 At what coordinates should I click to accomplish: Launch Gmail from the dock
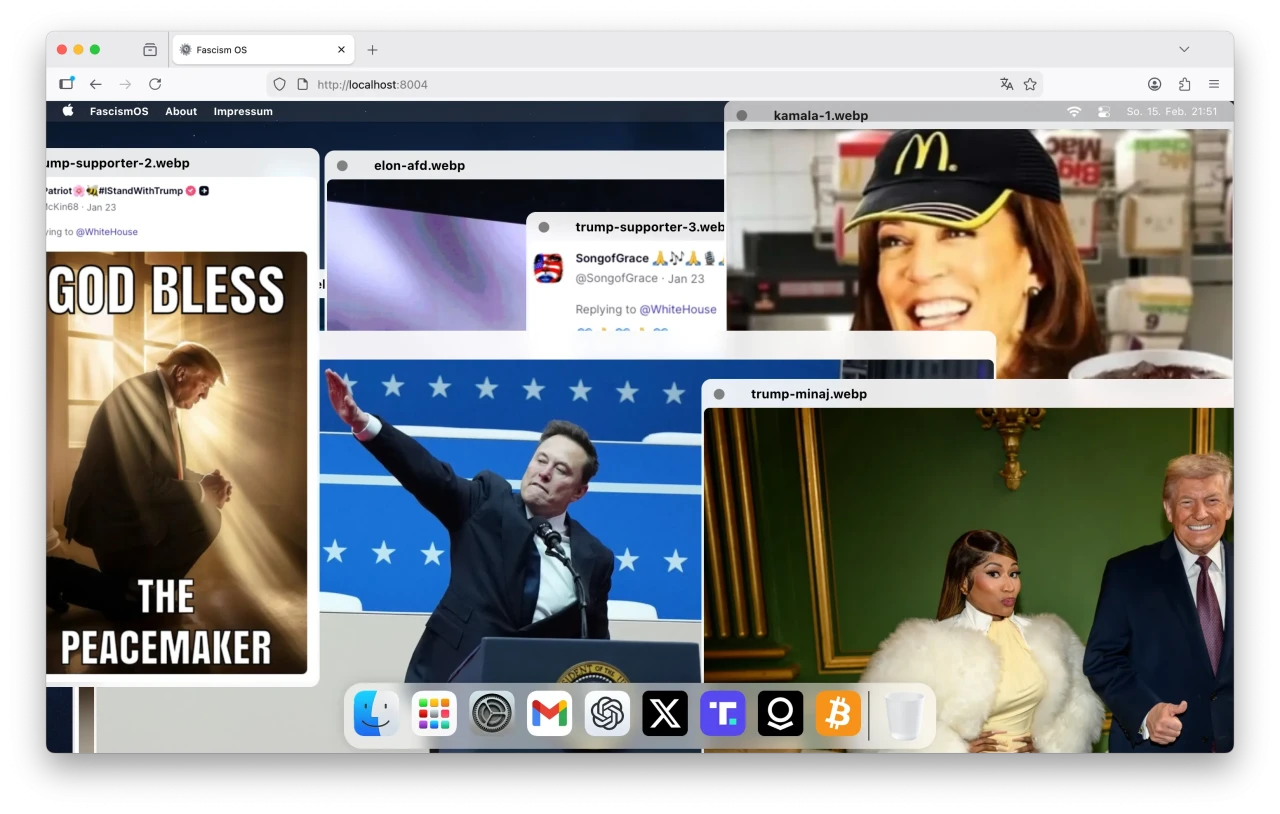549,714
